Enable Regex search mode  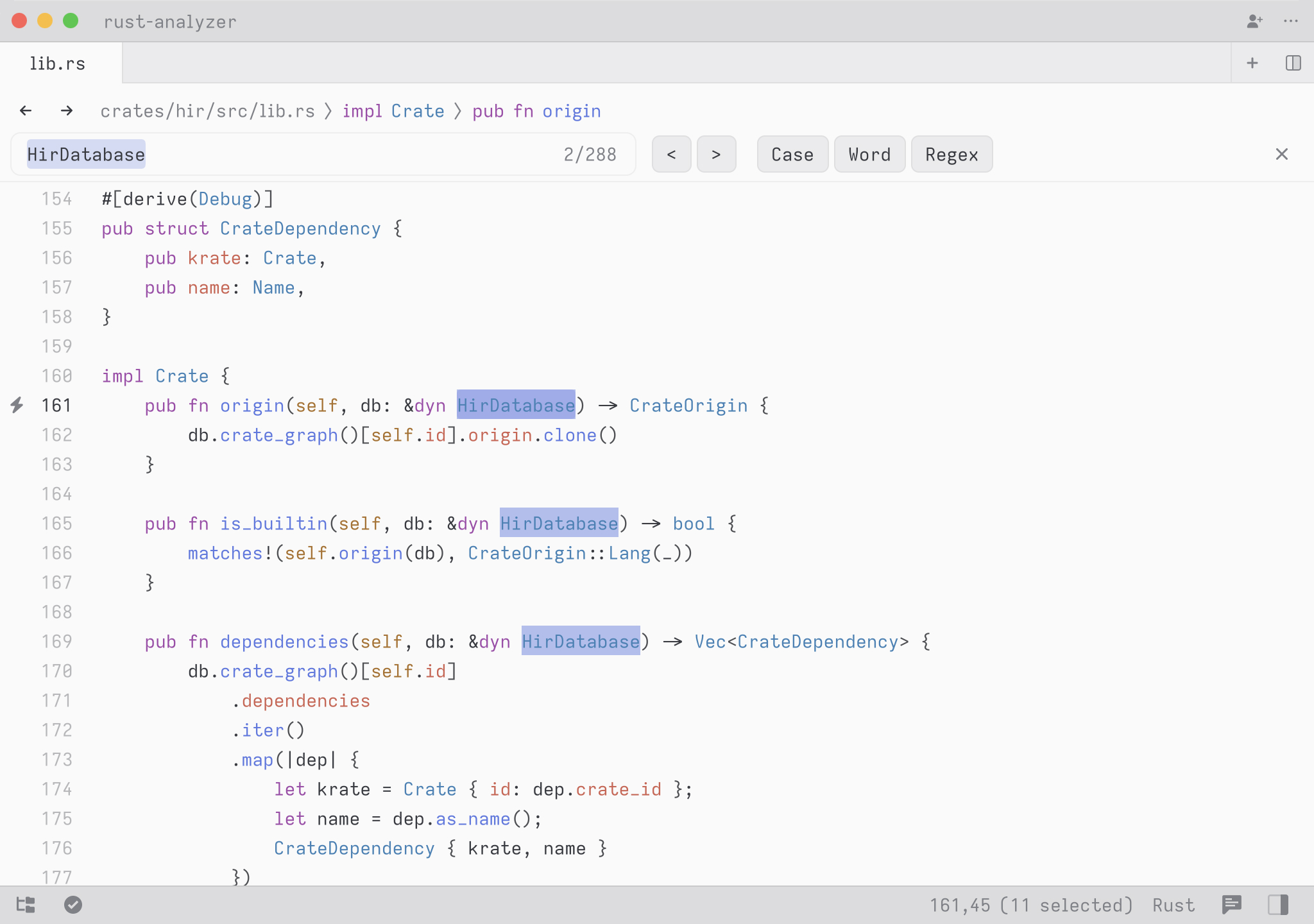pyautogui.click(x=951, y=155)
